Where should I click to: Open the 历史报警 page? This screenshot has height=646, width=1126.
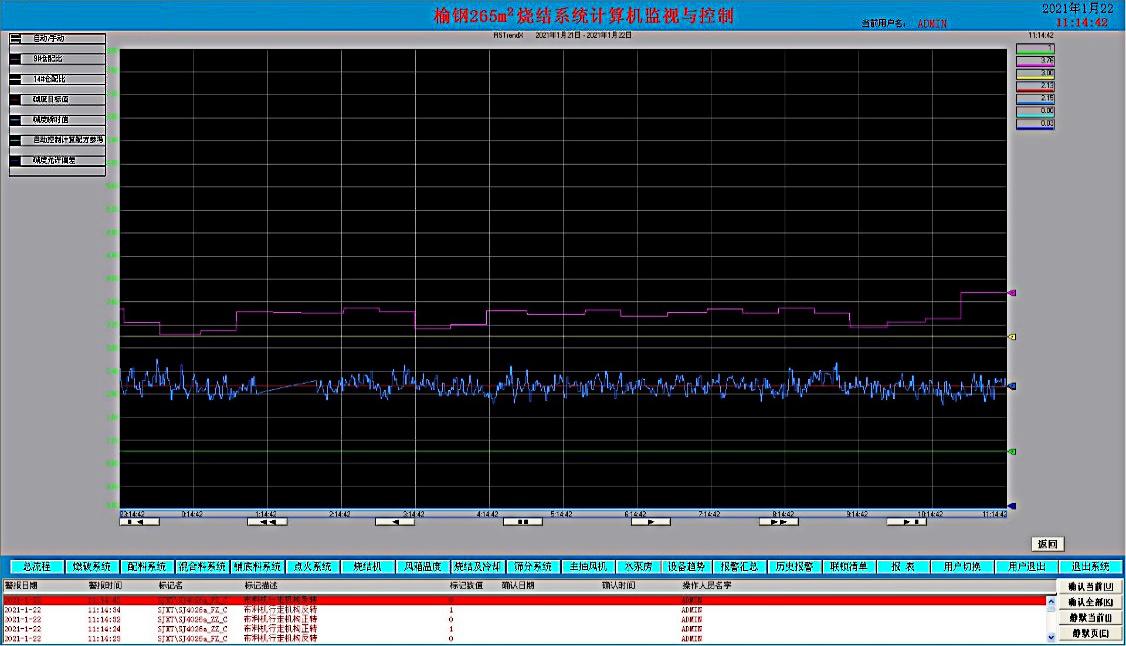[x=796, y=566]
